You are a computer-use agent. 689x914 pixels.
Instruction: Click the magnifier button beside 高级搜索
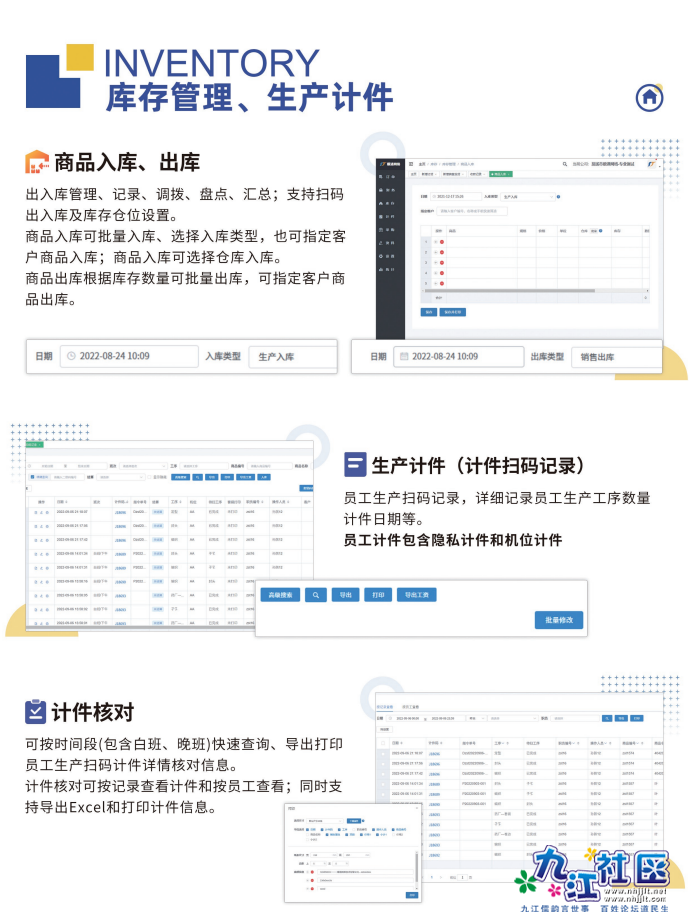tap(315, 595)
